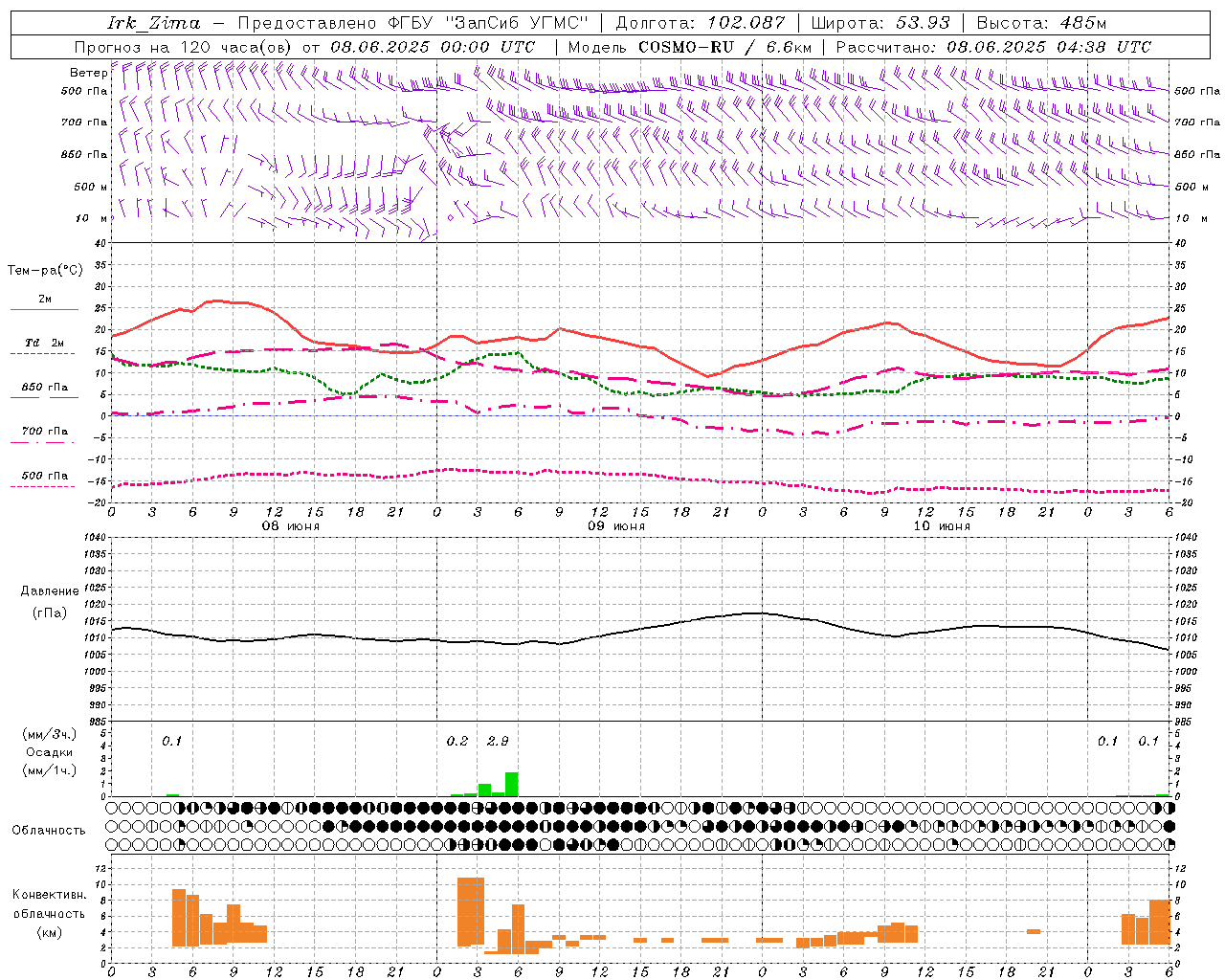The image size is (1225, 980).
Task: Click the 0.2 precipitation total value
Action: click(x=457, y=741)
